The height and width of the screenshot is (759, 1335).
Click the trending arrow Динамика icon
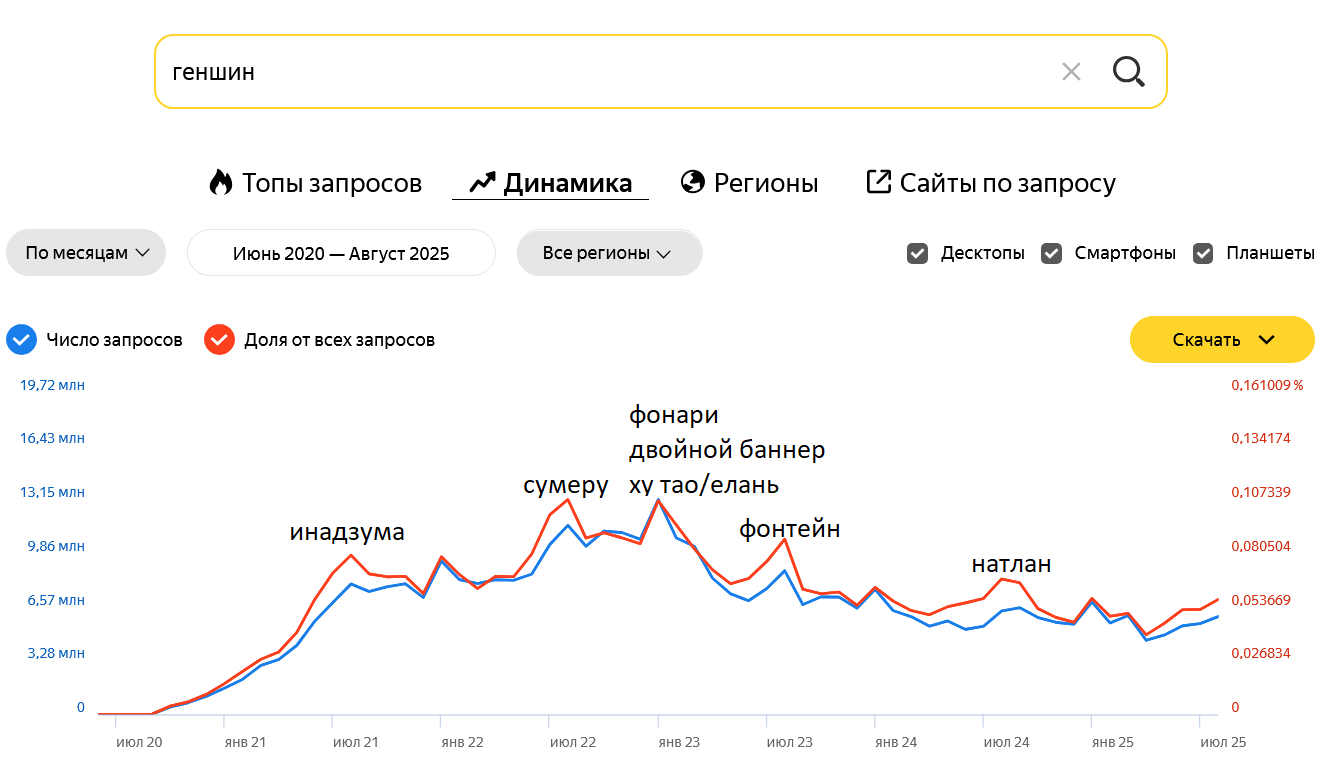click(482, 182)
